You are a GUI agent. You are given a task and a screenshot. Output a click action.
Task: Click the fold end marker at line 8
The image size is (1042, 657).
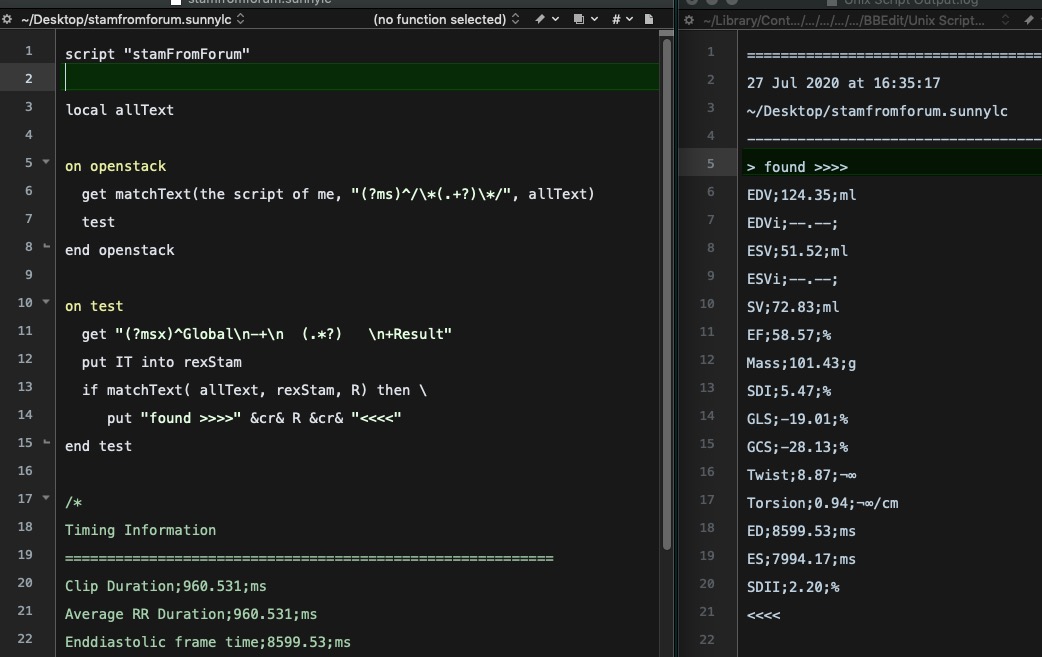point(46,246)
